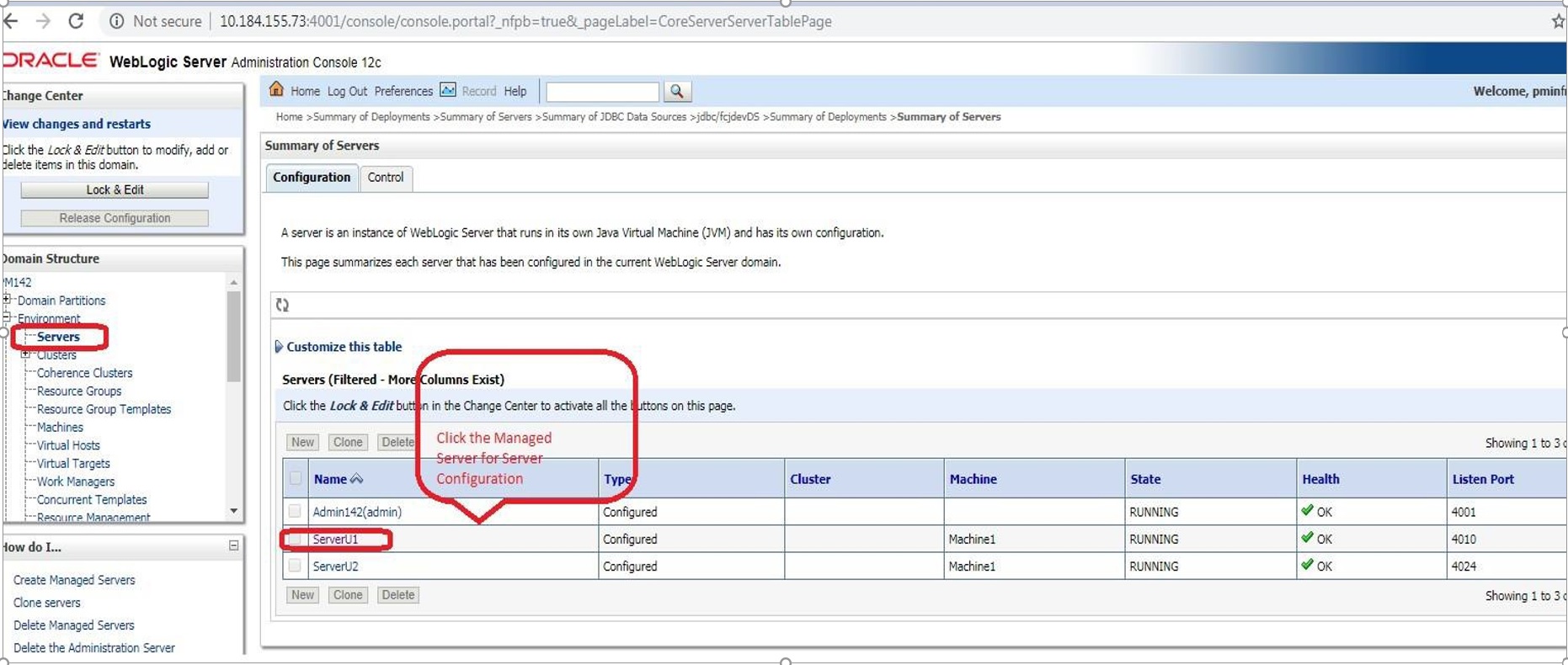
Task: Reload the page in the browser
Action: click(x=76, y=21)
